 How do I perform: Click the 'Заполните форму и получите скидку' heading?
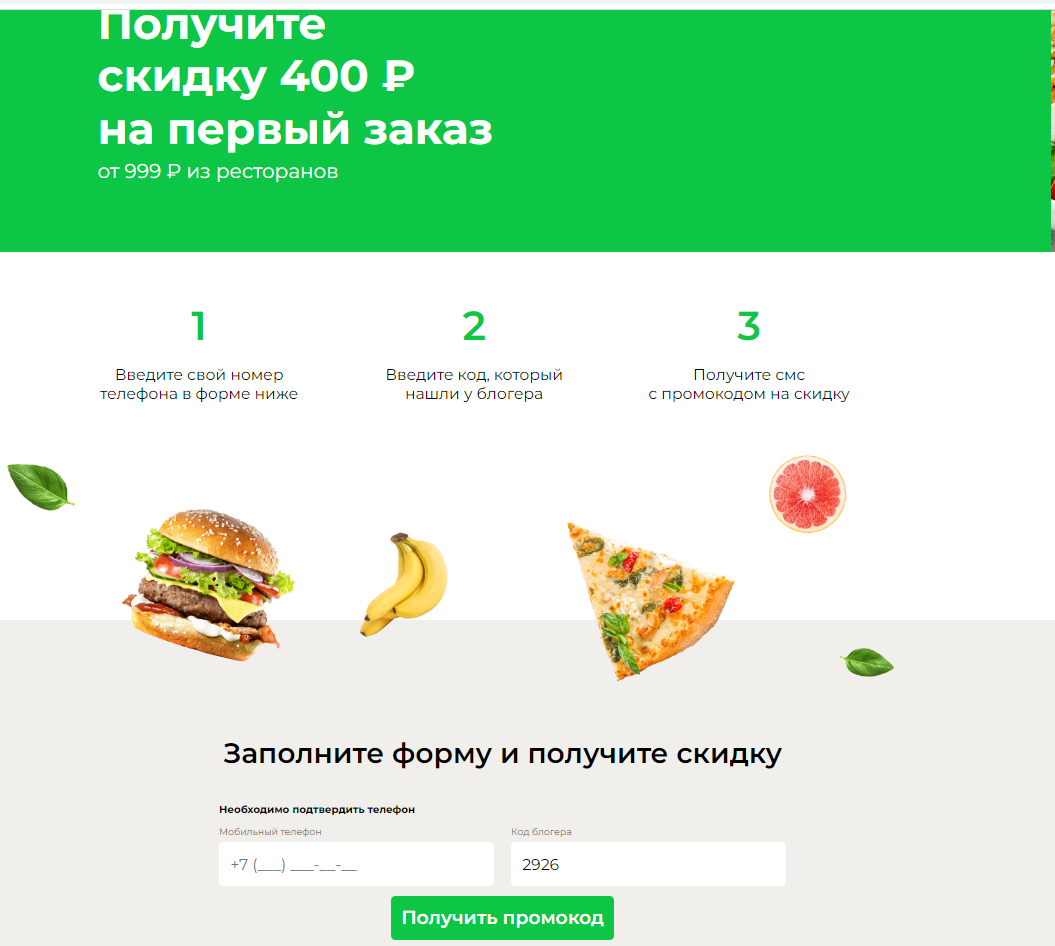point(502,754)
